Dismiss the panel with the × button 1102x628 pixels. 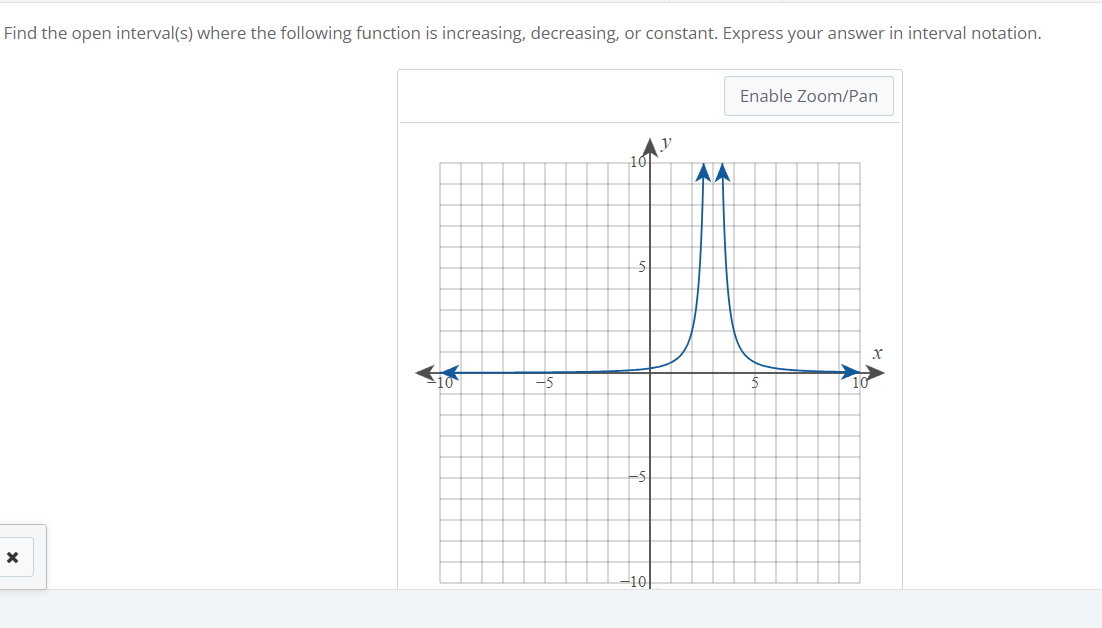[x=12, y=558]
